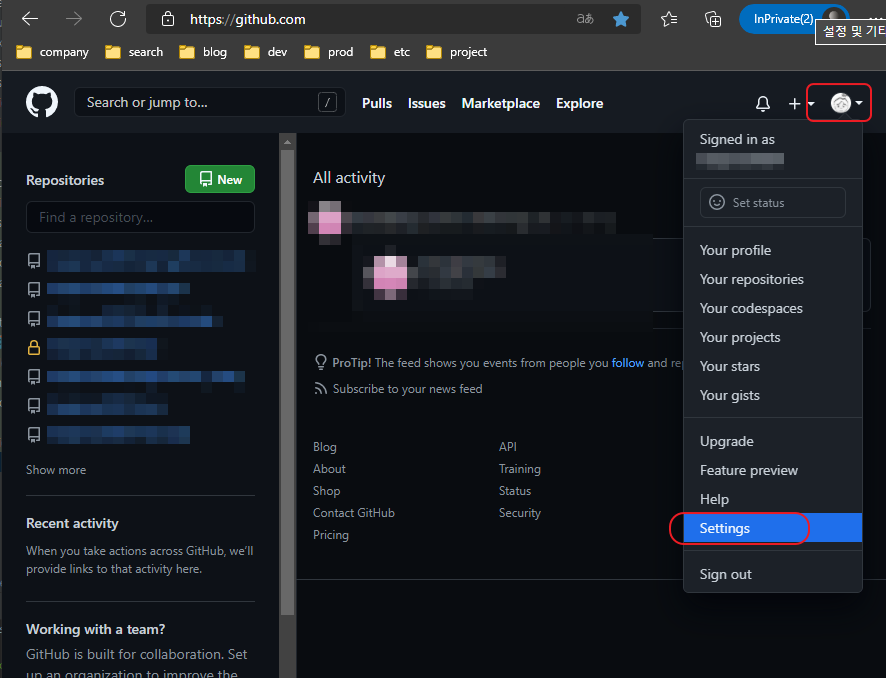Viewport: 886px width, 678px height.
Task: Reload the page with the refresh icon
Action: click(118, 19)
